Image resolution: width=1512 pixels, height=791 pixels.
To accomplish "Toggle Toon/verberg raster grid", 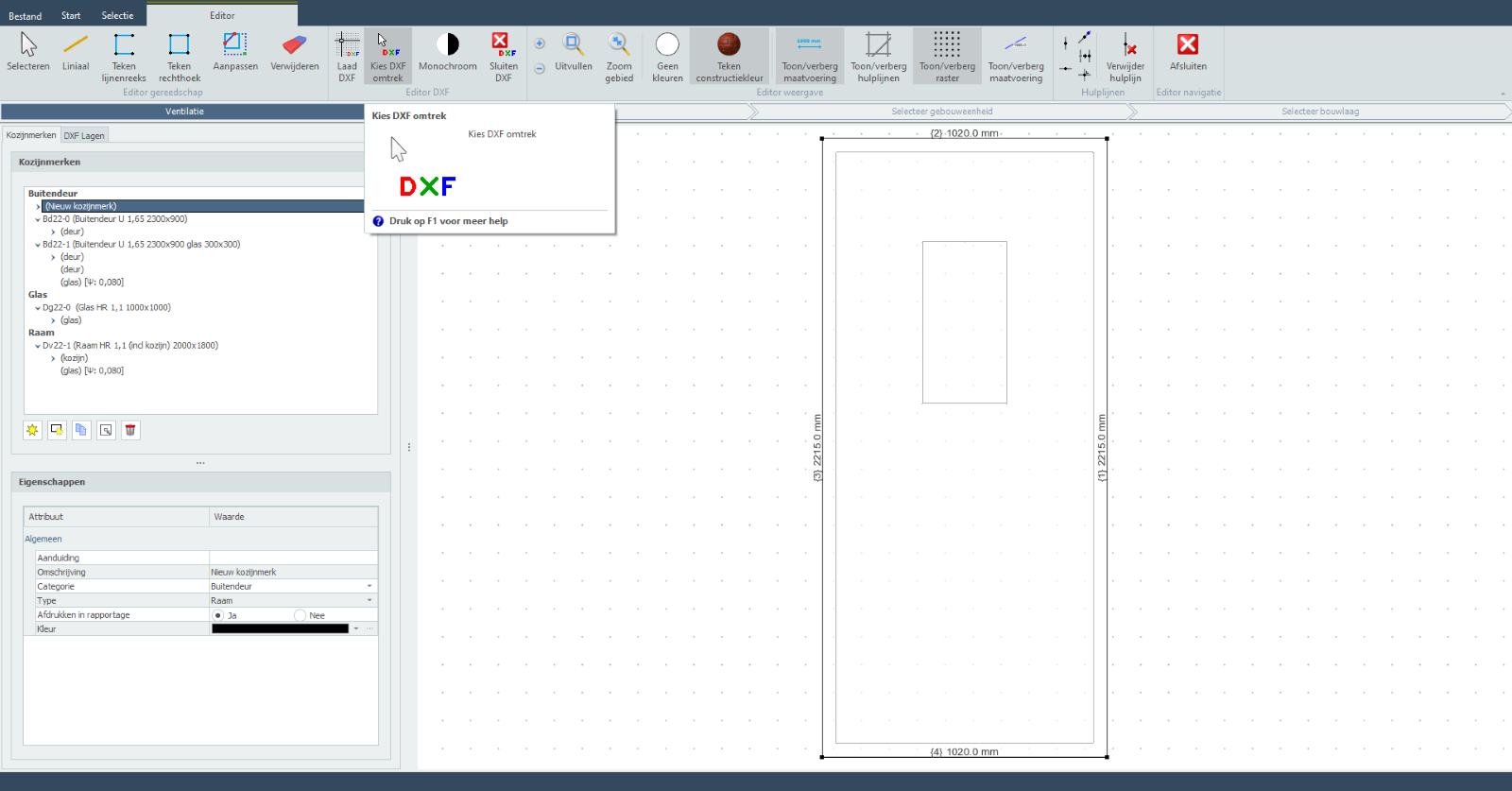I will click(947, 57).
